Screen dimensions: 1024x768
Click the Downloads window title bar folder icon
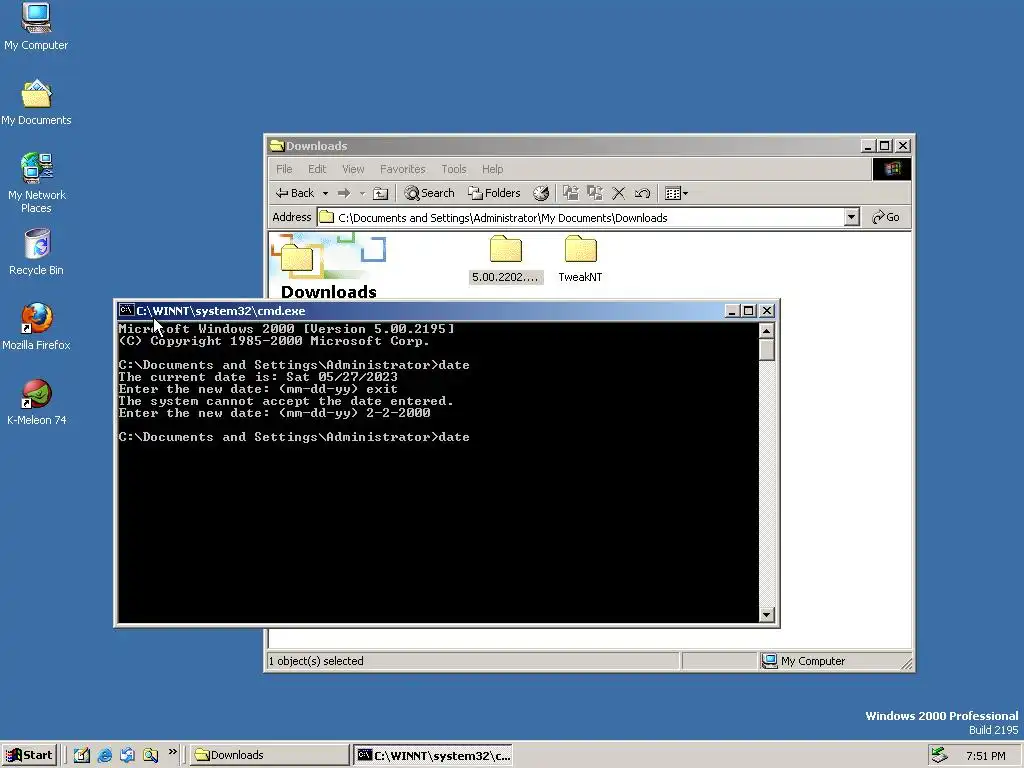(277, 146)
